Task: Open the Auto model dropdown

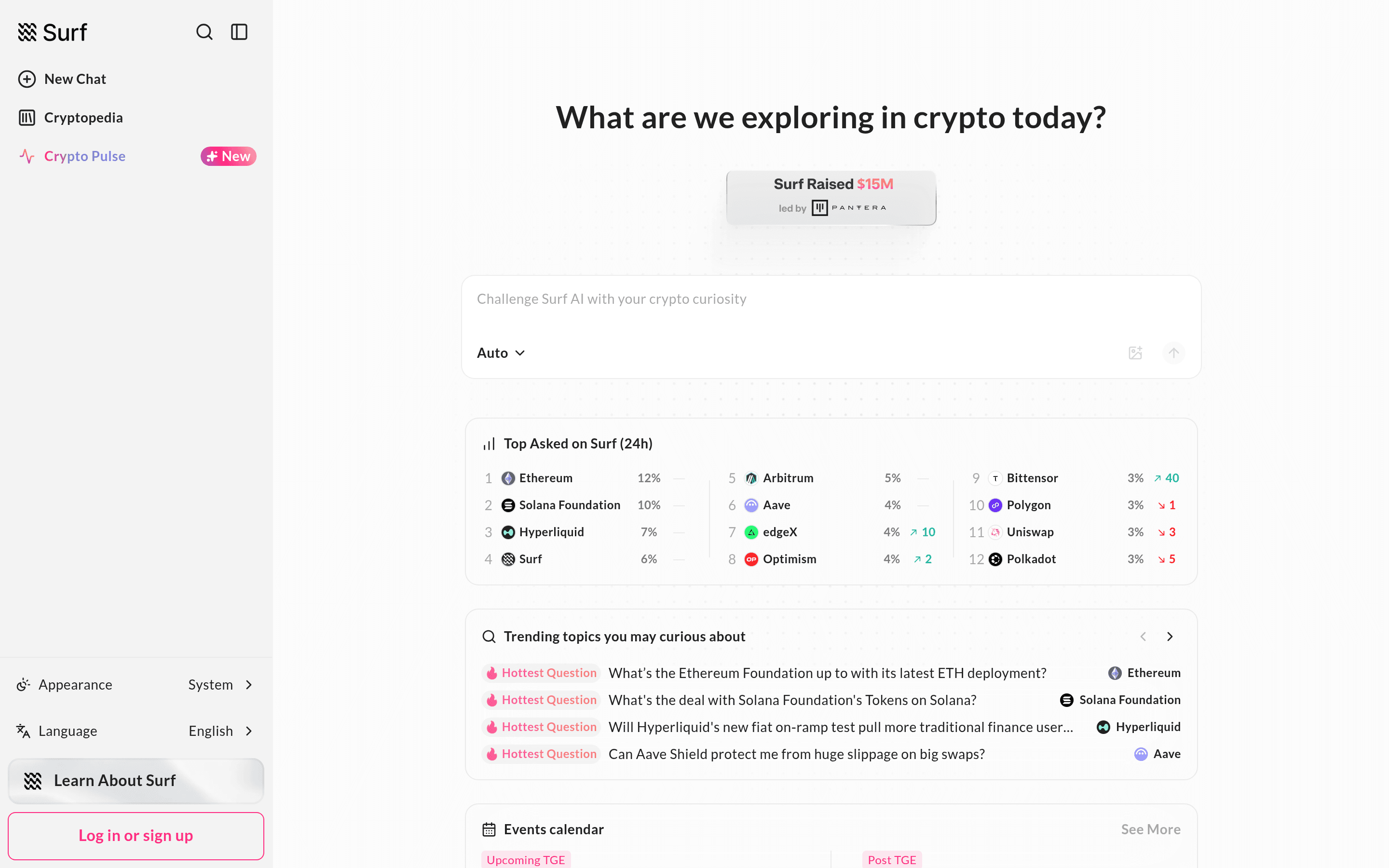Action: (x=501, y=353)
